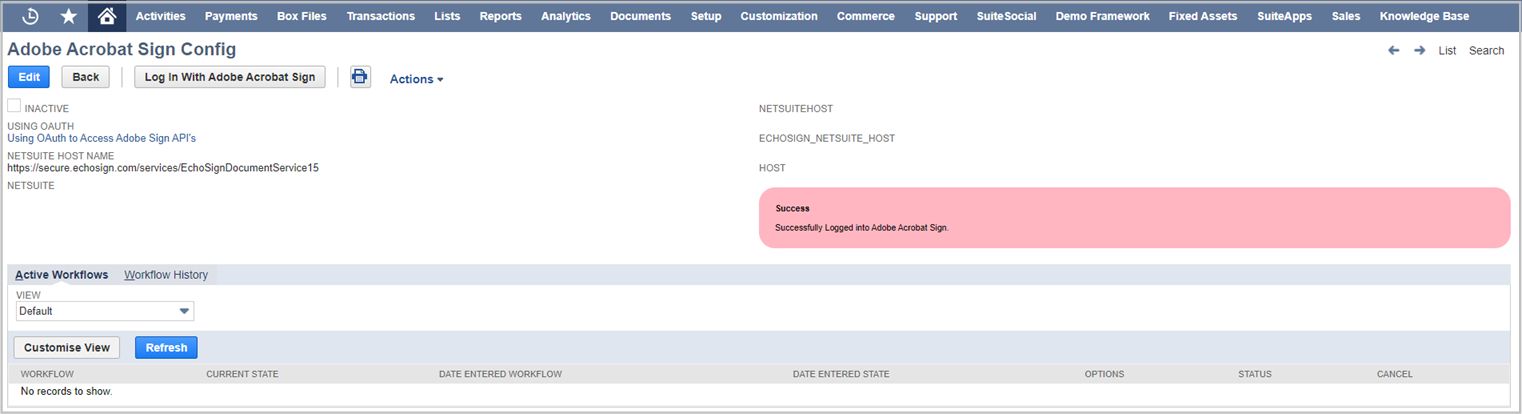This screenshot has height=414, width=1522.
Task: Click the Refresh button
Action: (x=166, y=347)
